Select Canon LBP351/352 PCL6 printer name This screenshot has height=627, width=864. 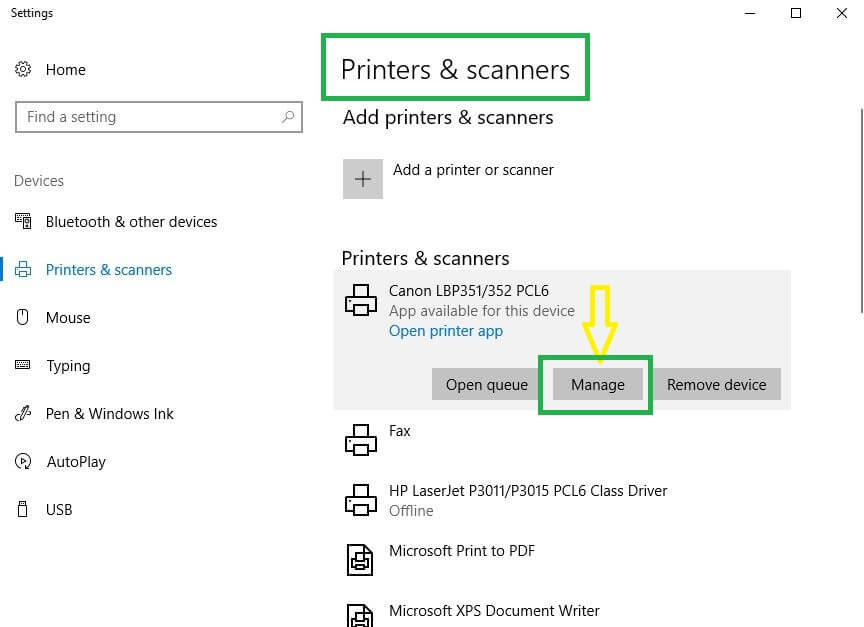click(468, 290)
